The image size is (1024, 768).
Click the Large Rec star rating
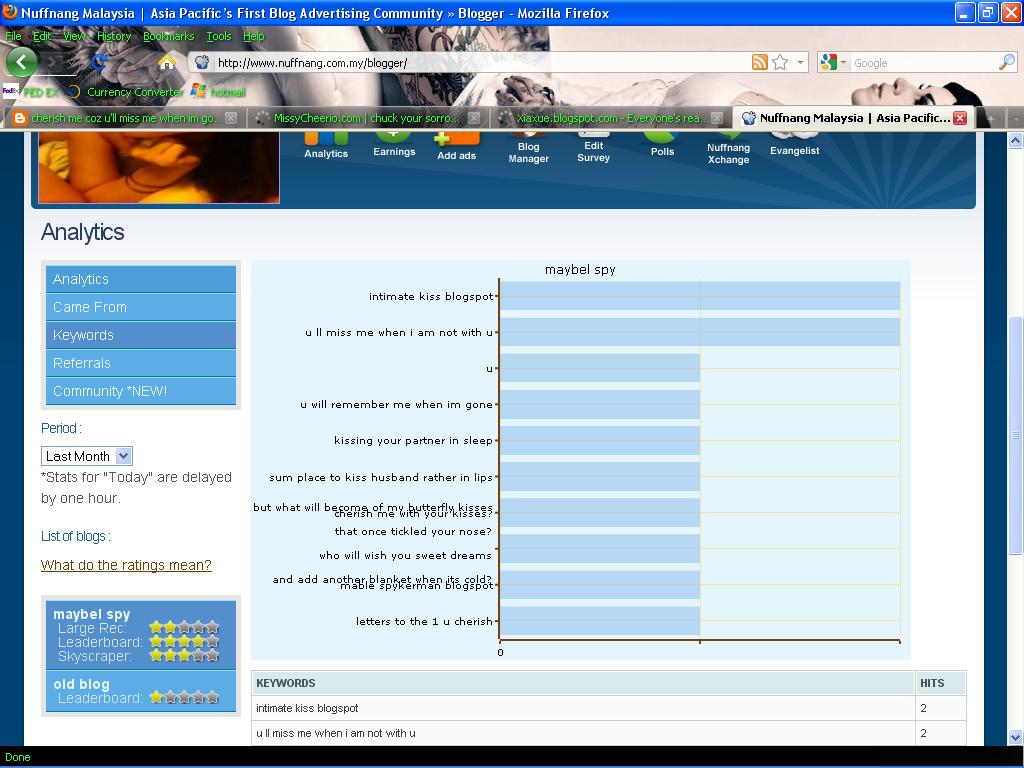(184, 628)
